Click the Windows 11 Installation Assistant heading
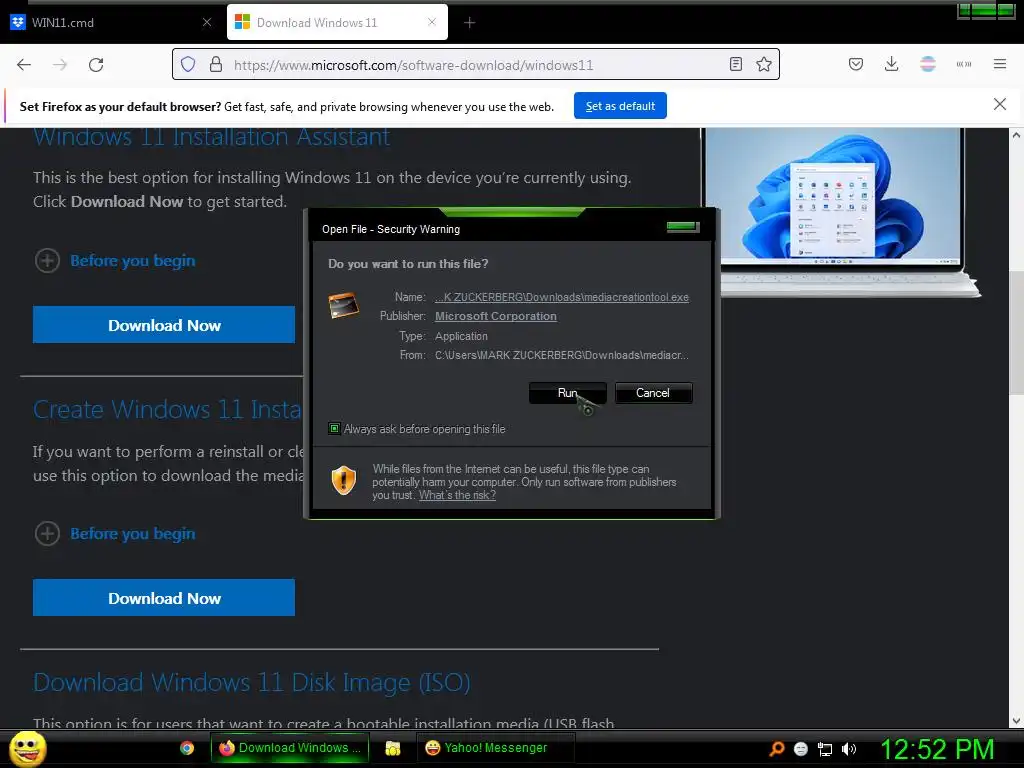The width and height of the screenshot is (1024, 768). coord(212,136)
